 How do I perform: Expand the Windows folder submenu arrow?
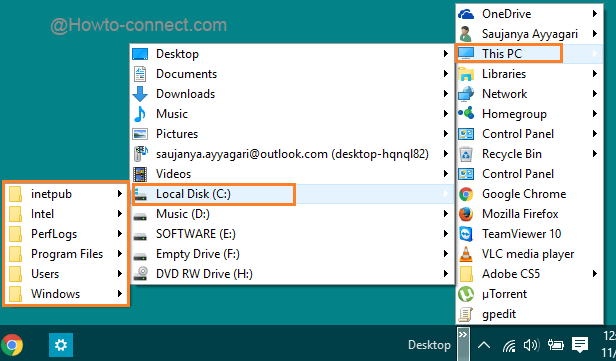[119, 294]
